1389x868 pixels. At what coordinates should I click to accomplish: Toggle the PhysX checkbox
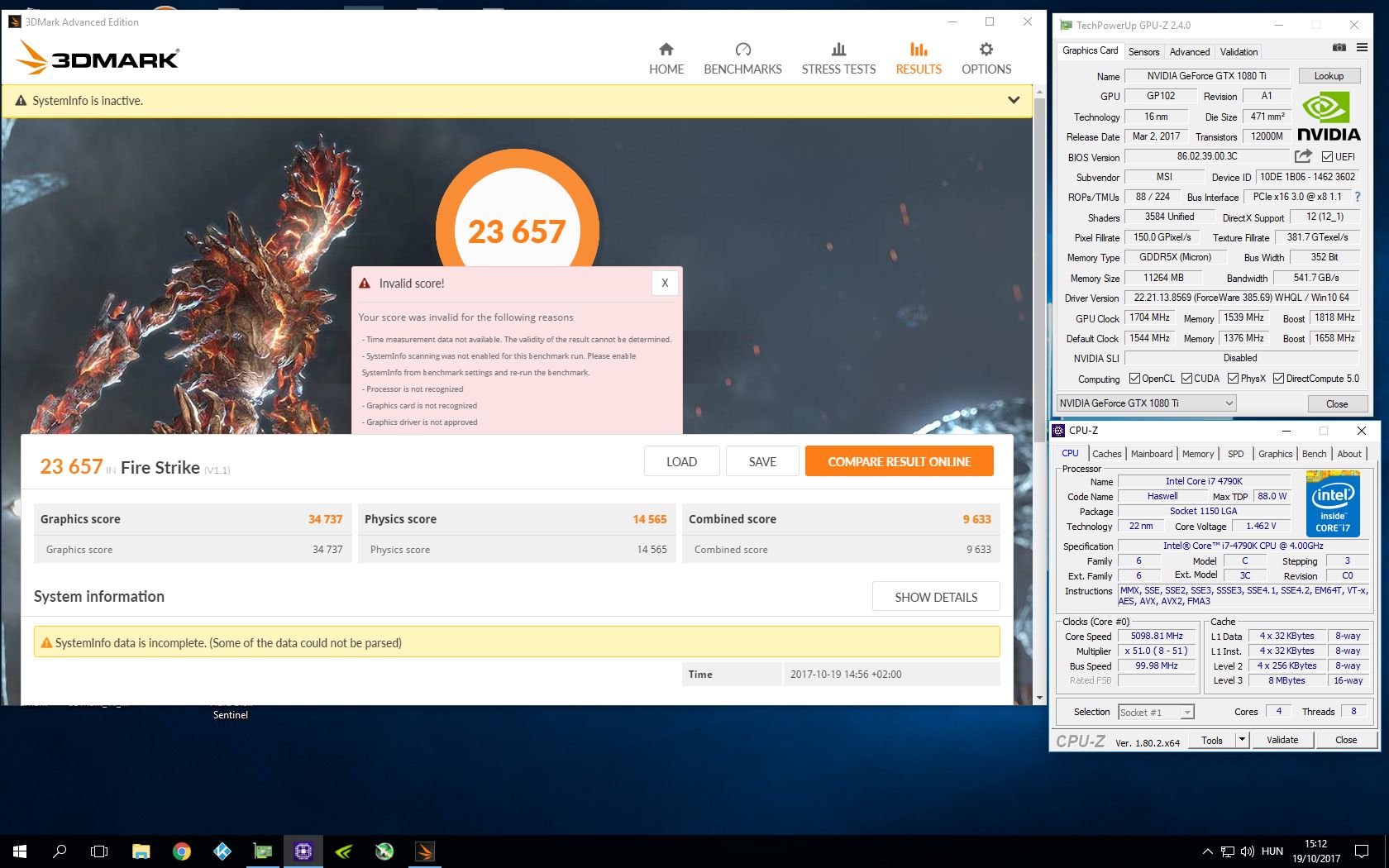pos(1233,379)
